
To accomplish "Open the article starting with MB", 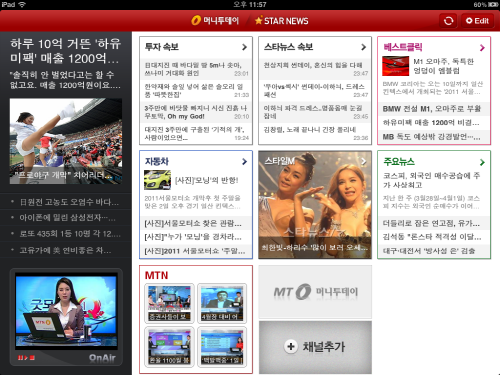I will pos(434,137).
